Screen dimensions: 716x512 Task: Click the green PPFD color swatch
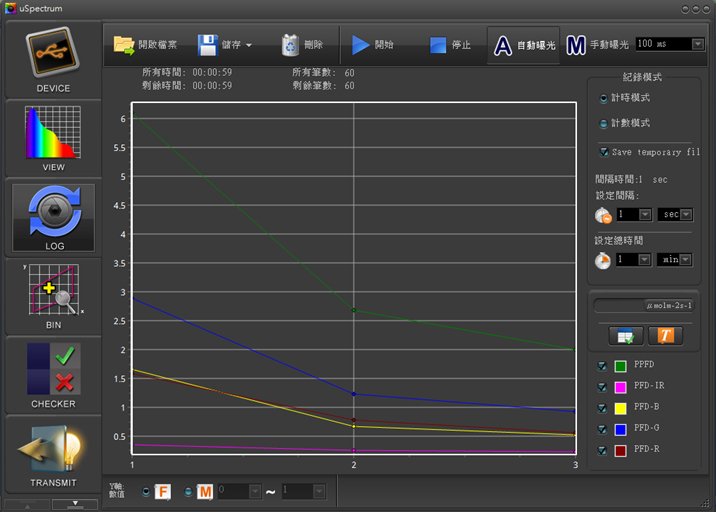pyautogui.click(x=620, y=366)
